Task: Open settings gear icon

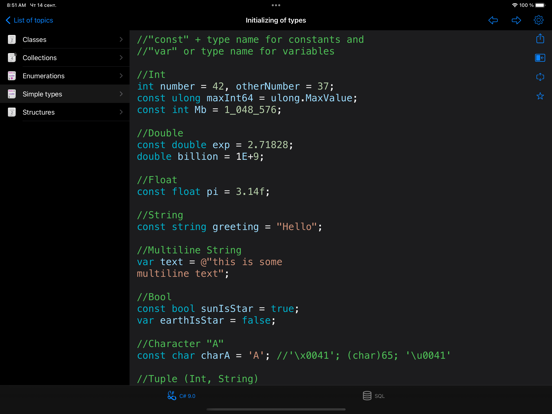Action: pos(539,20)
